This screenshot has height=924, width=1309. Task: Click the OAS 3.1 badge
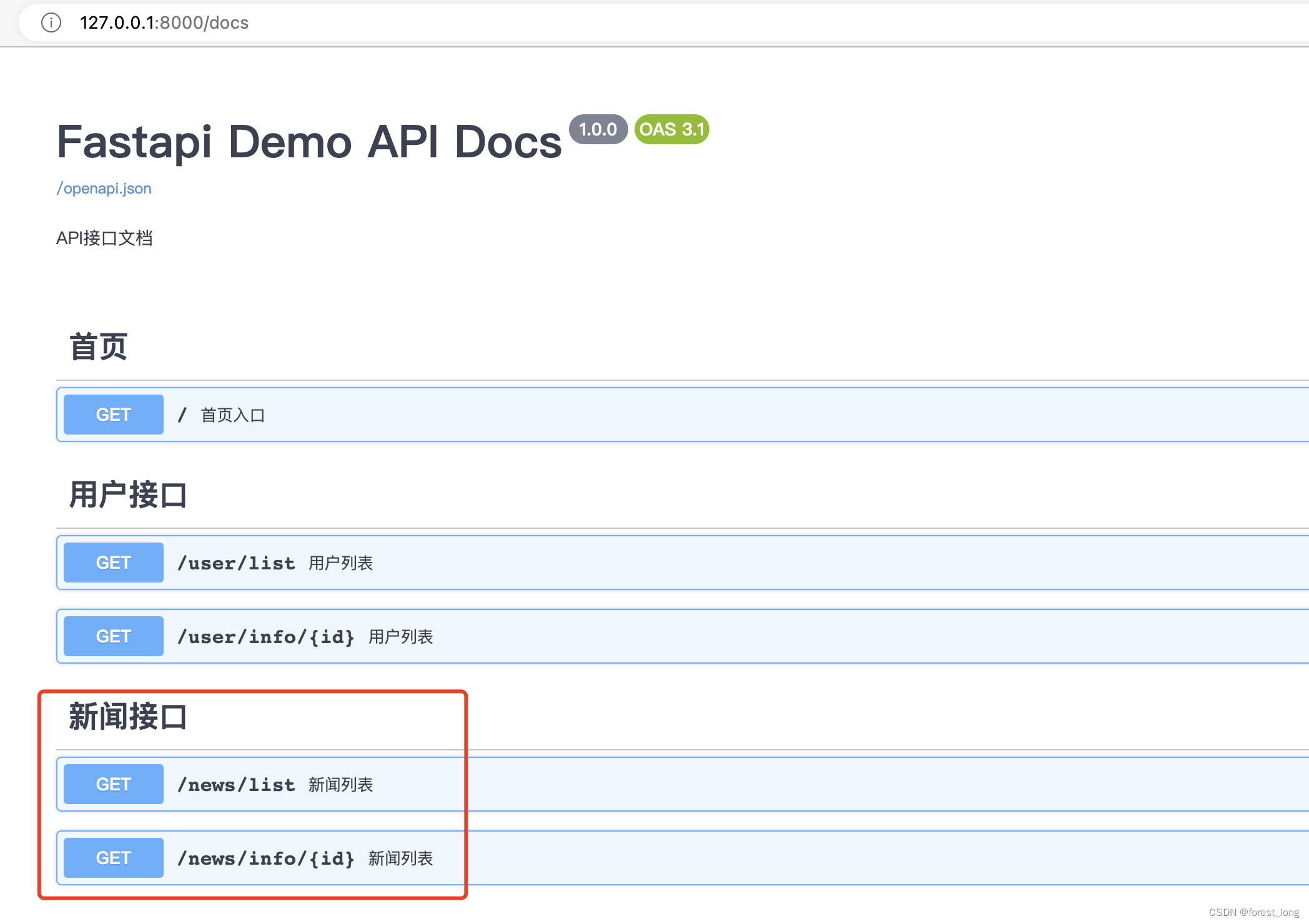670,129
